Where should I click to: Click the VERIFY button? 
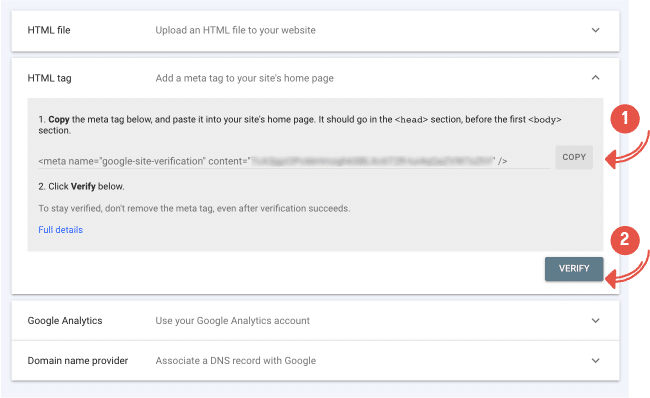(x=574, y=269)
